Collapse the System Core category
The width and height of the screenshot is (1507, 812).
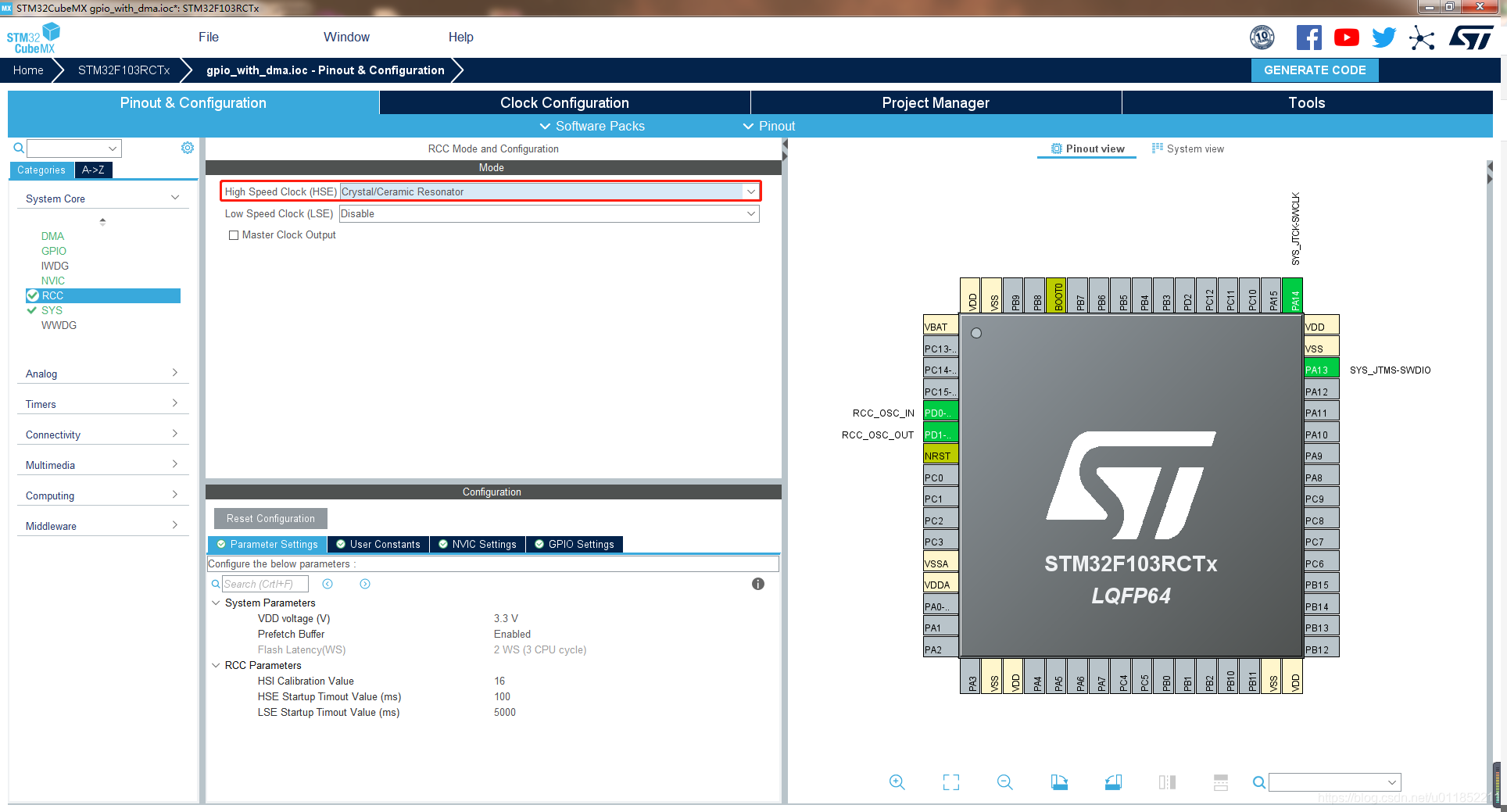174,198
